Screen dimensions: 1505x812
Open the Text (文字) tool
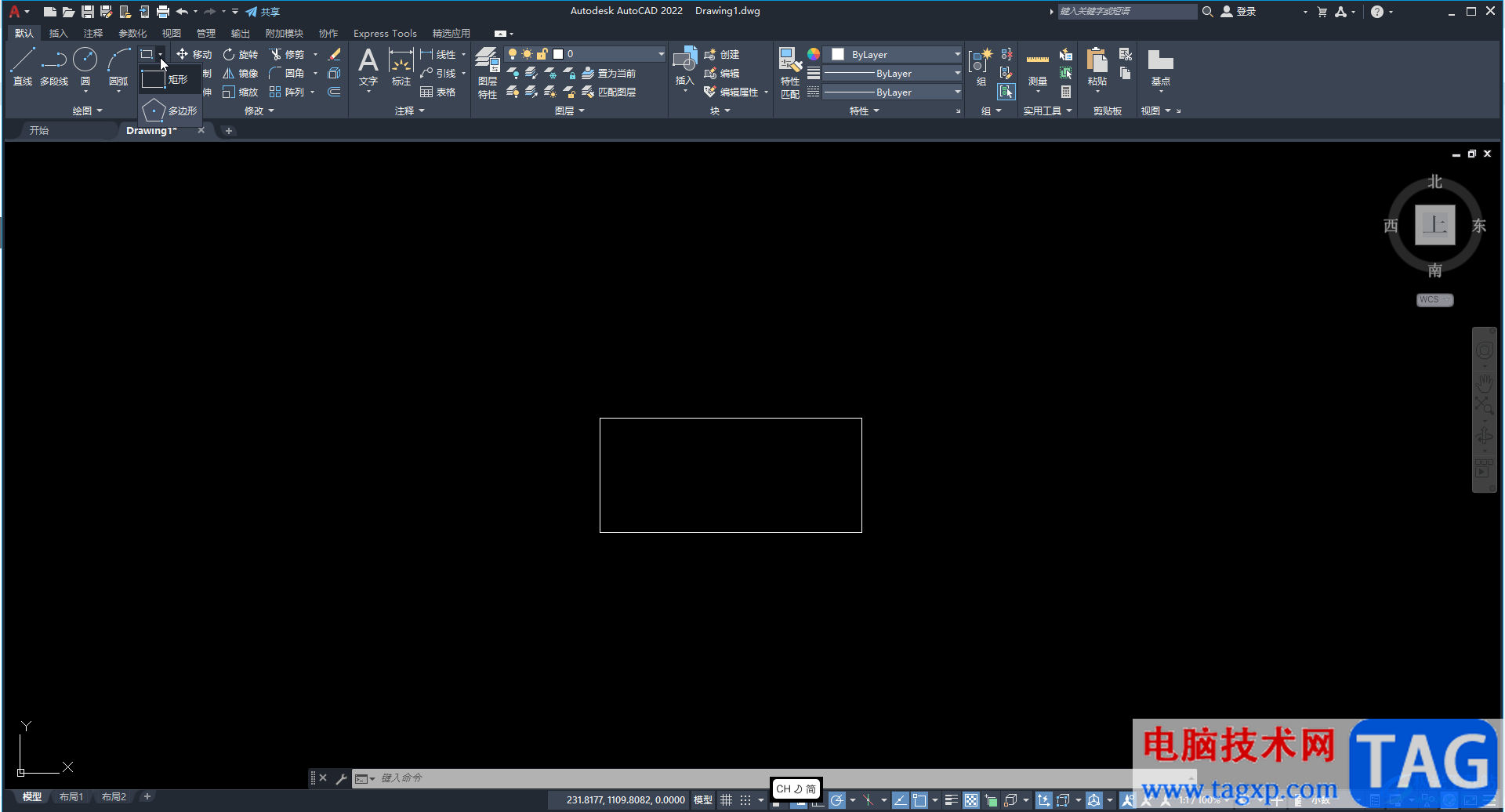coord(368,66)
